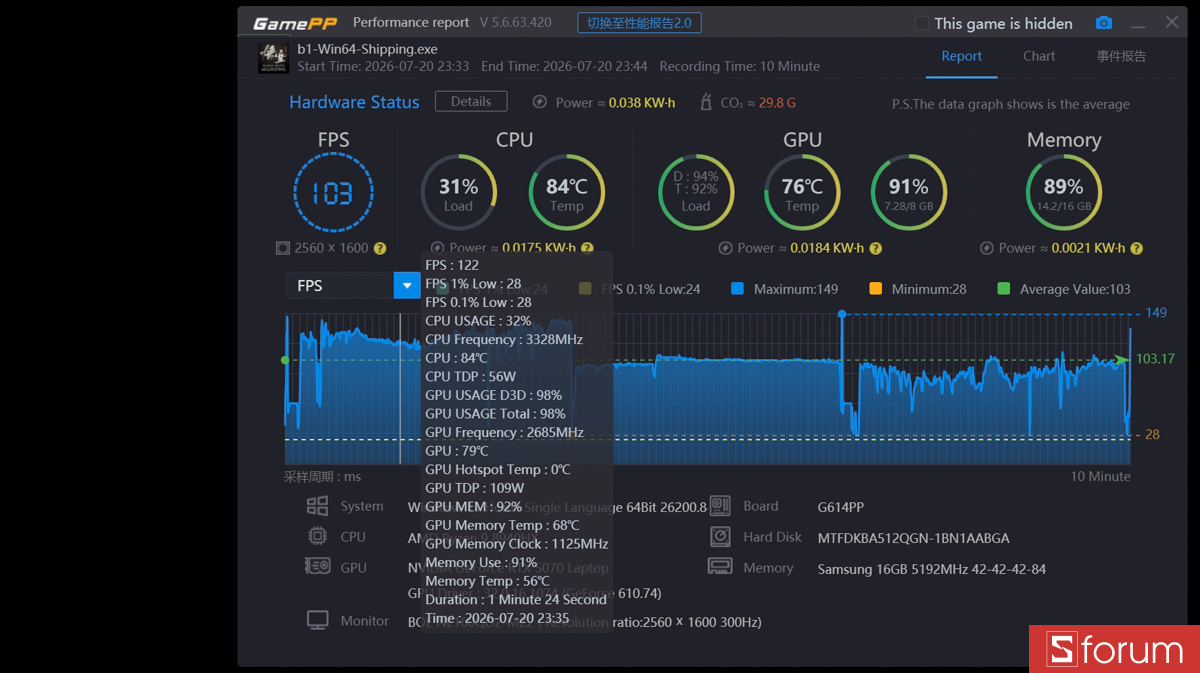
Task: Click the help icon next to CPU power
Action: click(587, 248)
